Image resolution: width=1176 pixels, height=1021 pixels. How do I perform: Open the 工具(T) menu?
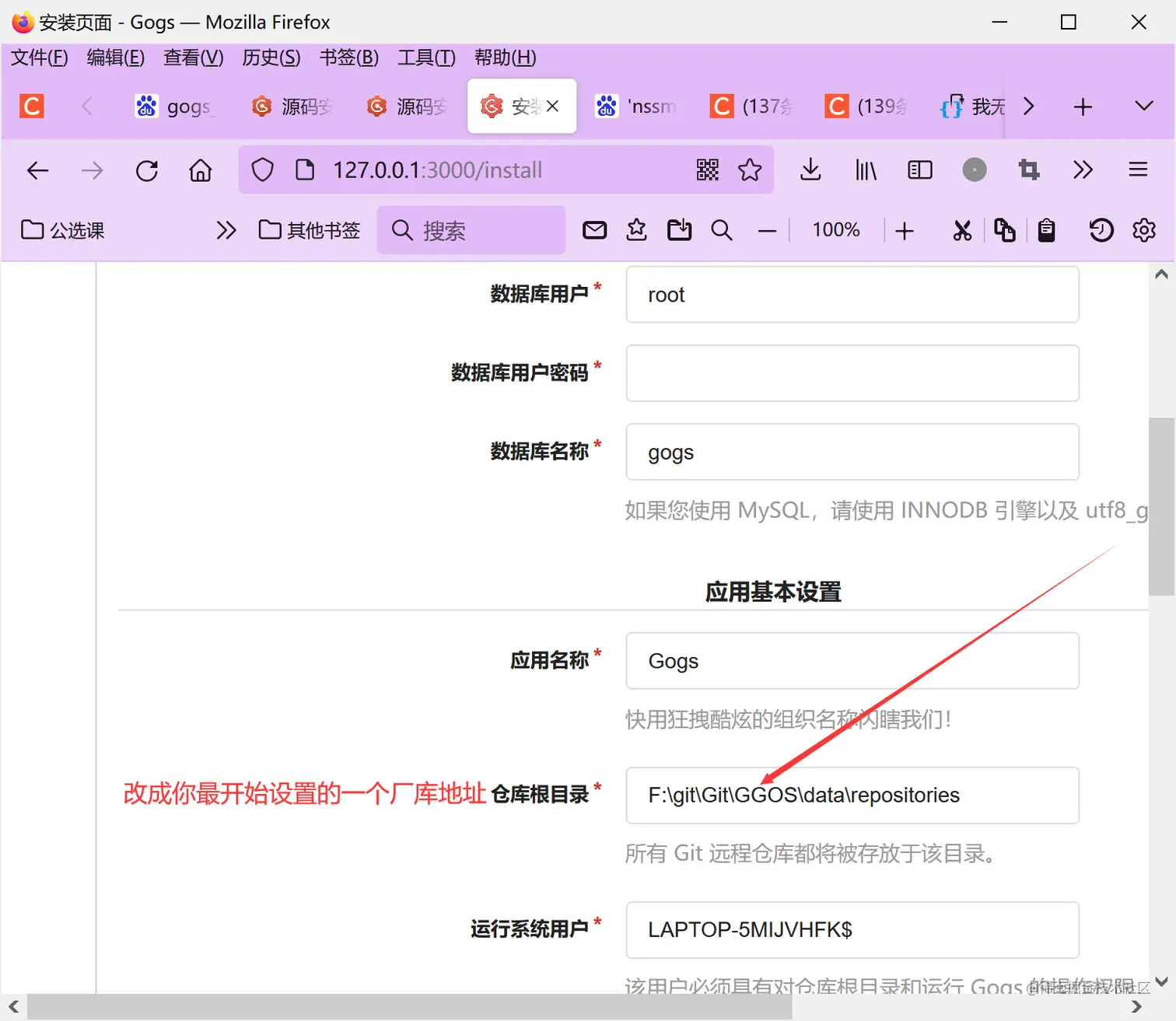tap(426, 58)
